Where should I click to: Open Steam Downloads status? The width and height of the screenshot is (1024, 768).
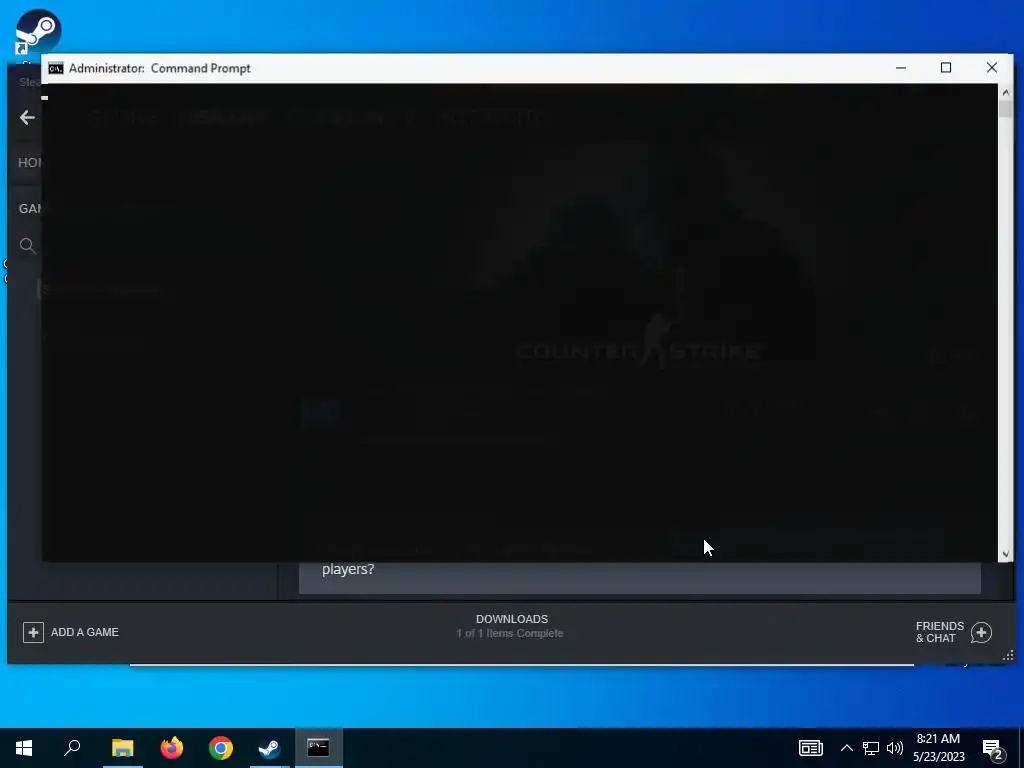click(x=511, y=626)
